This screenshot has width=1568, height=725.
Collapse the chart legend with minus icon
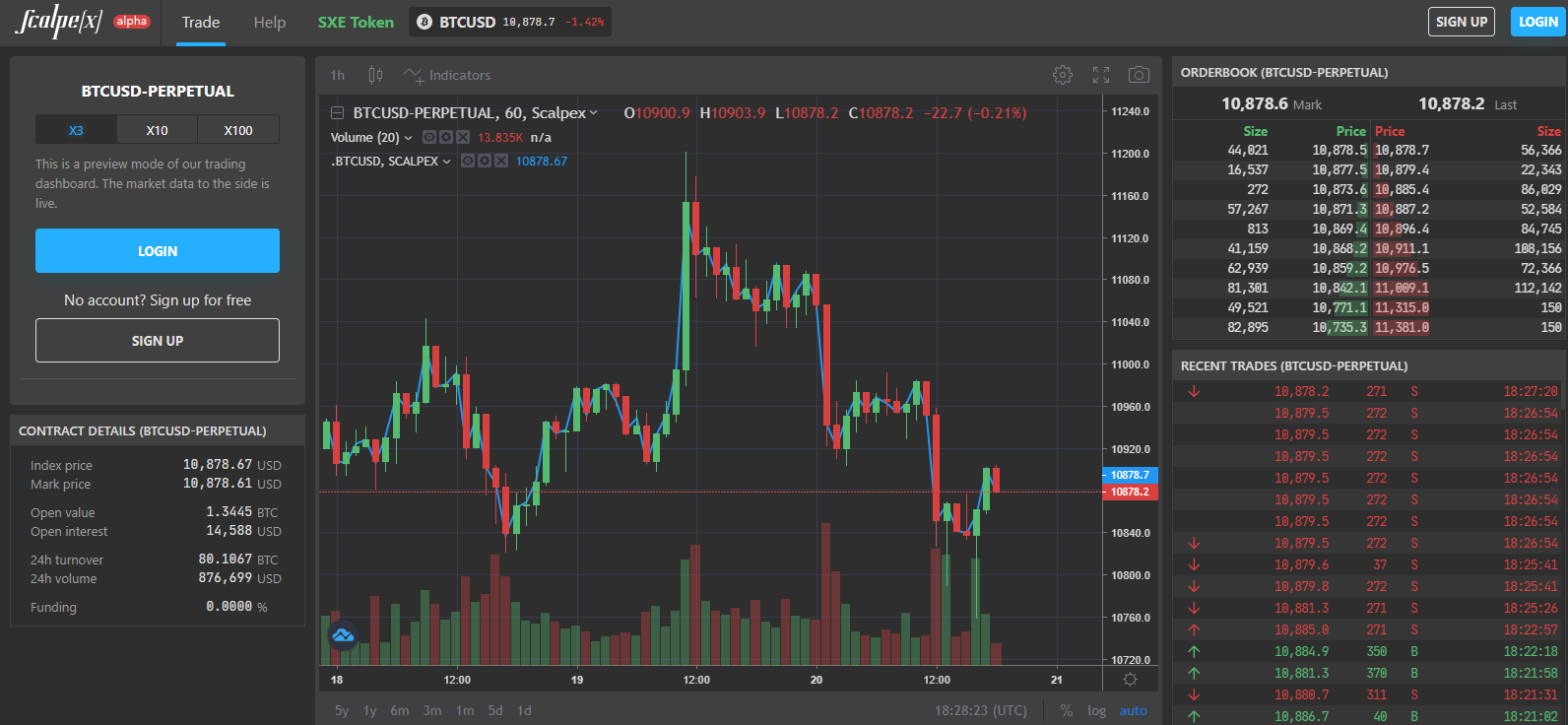337,113
